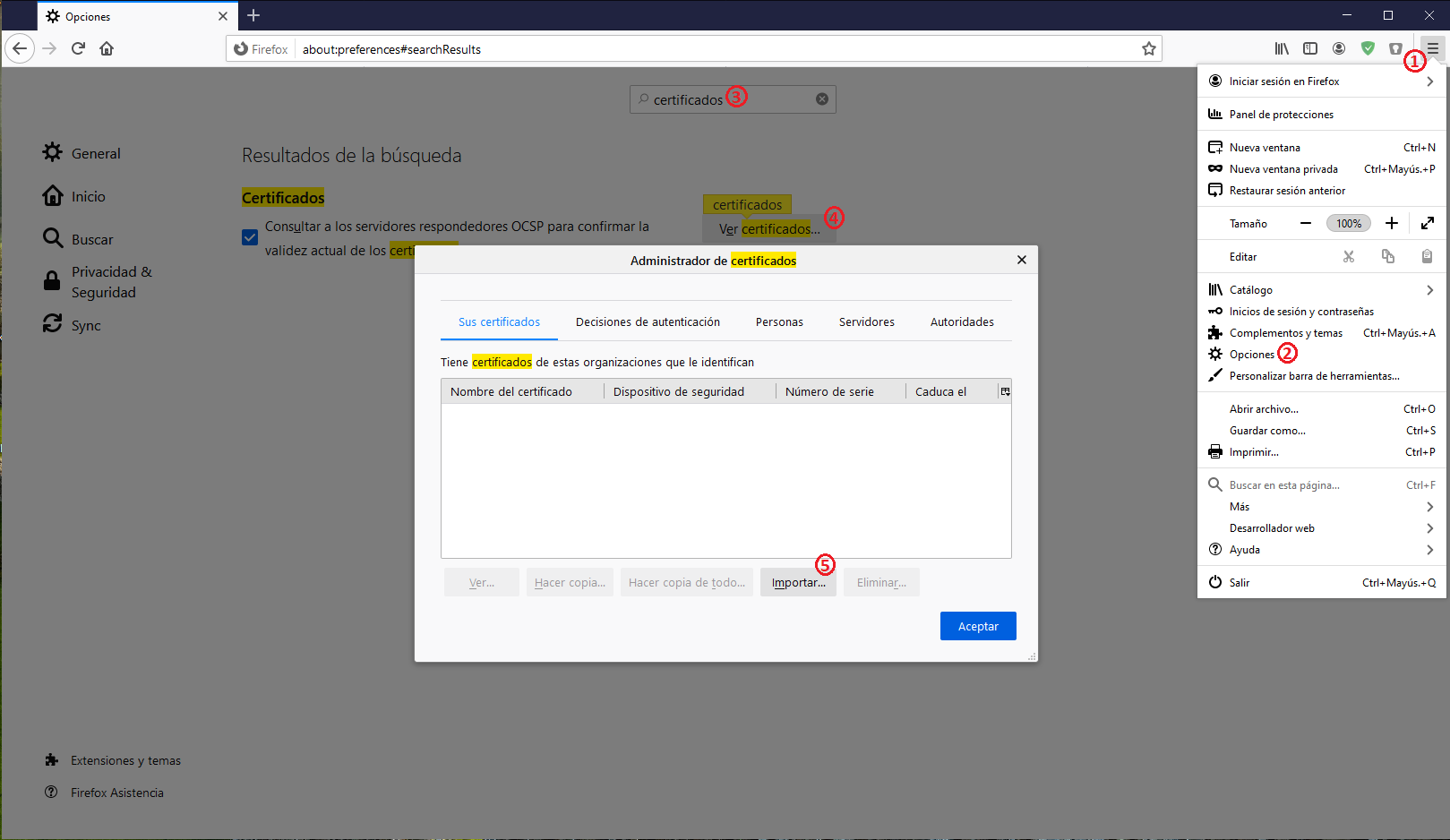
Task: Switch to the Autoridades tab
Action: pos(962,321)
